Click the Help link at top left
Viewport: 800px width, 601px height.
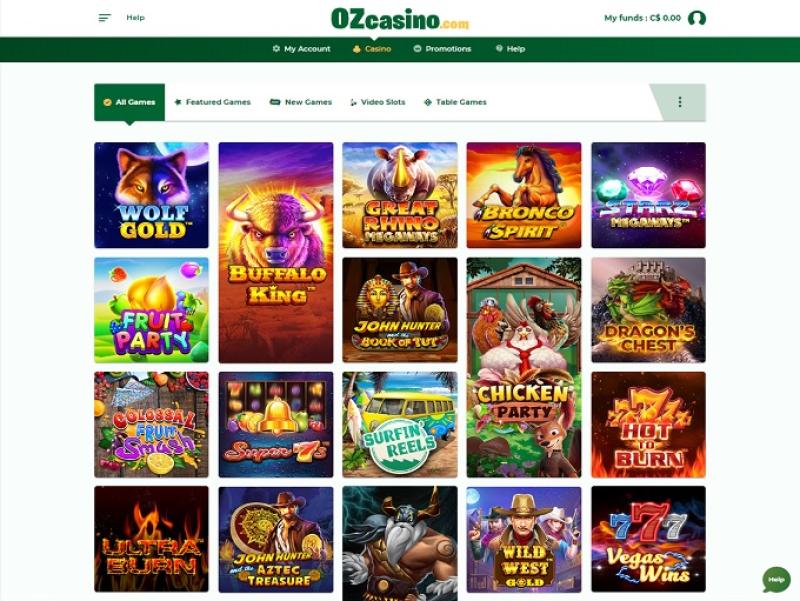pyautogui.click(x=136, y=18)
